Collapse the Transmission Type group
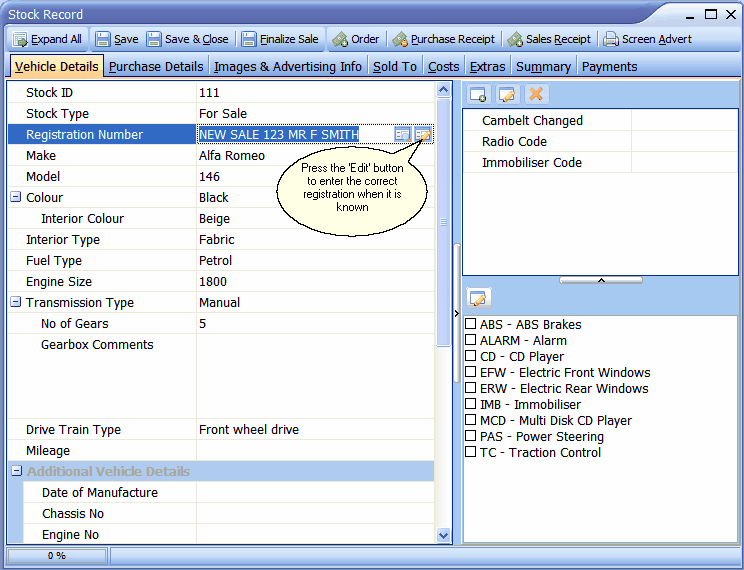 pyautogui.click(x=16, y=302)
